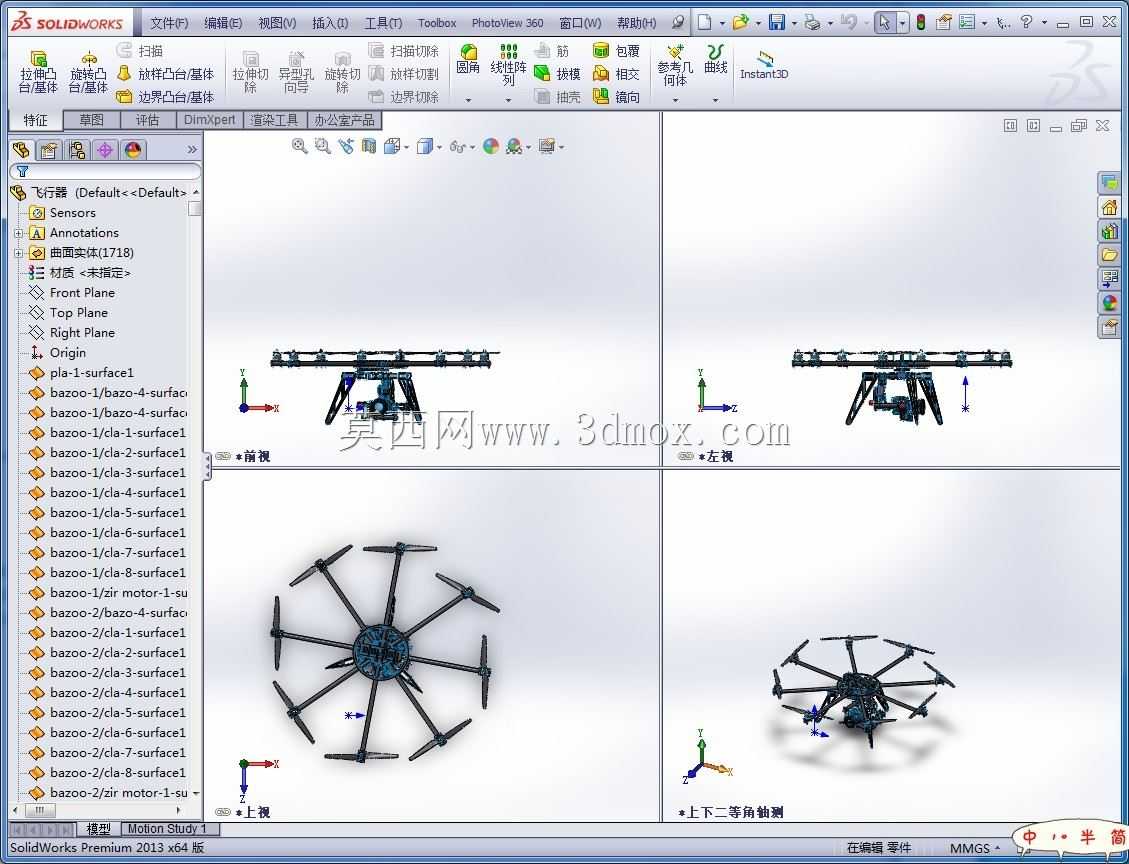Viewport: 1129px width, 864px height.
Task: Open the FeatureManager design tree tab
Action: 22,150
